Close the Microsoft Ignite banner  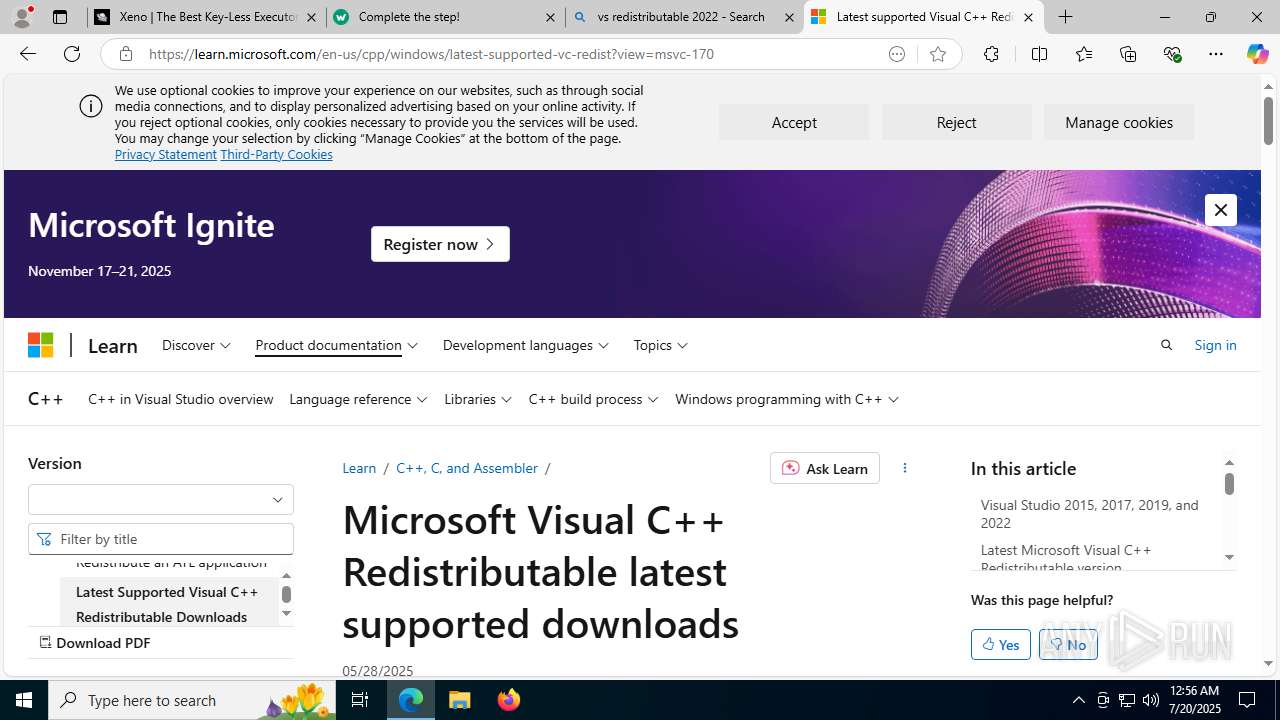click(x=1221, y=210)
